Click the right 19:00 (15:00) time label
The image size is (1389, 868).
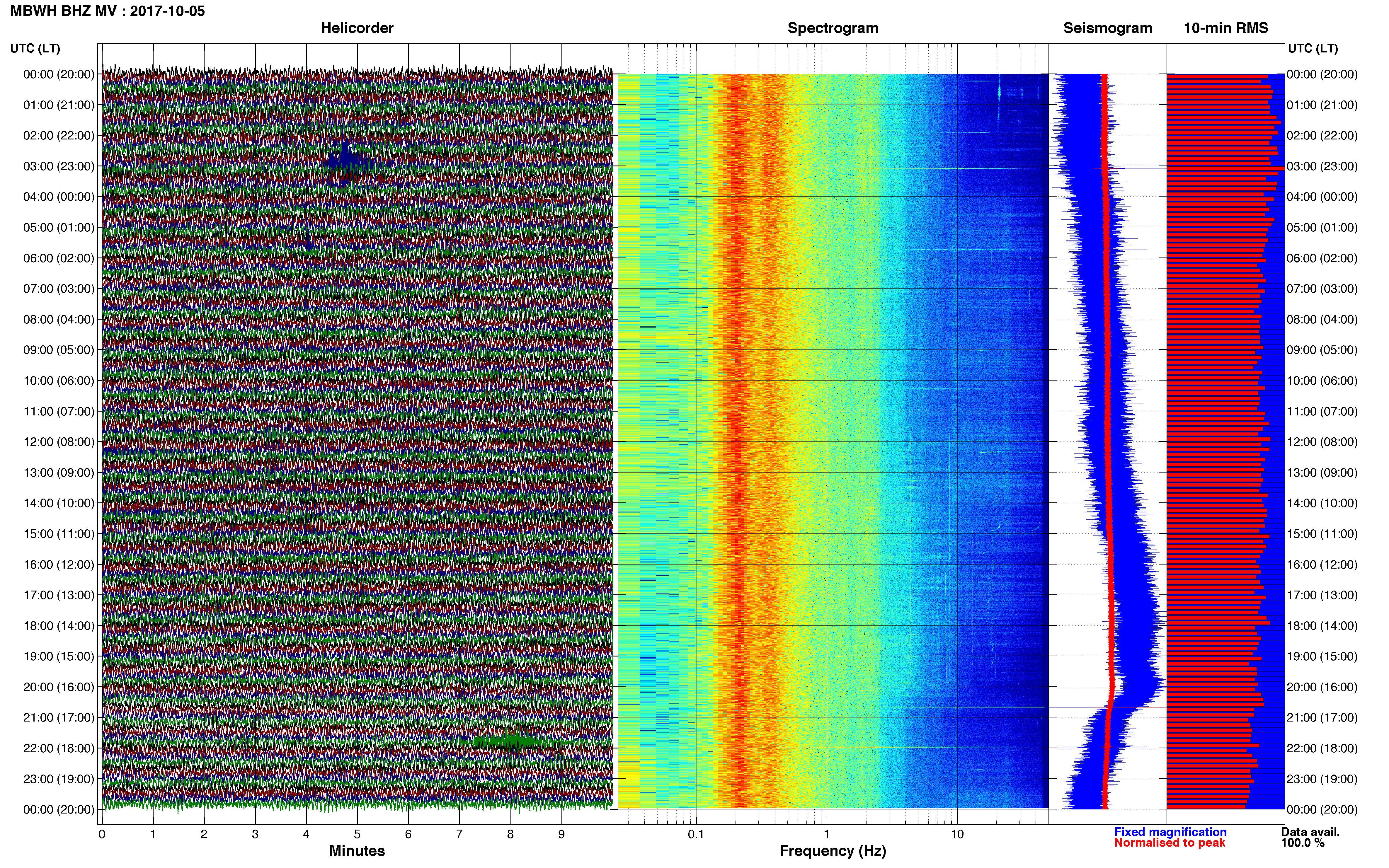click(x=1322, y=656)
